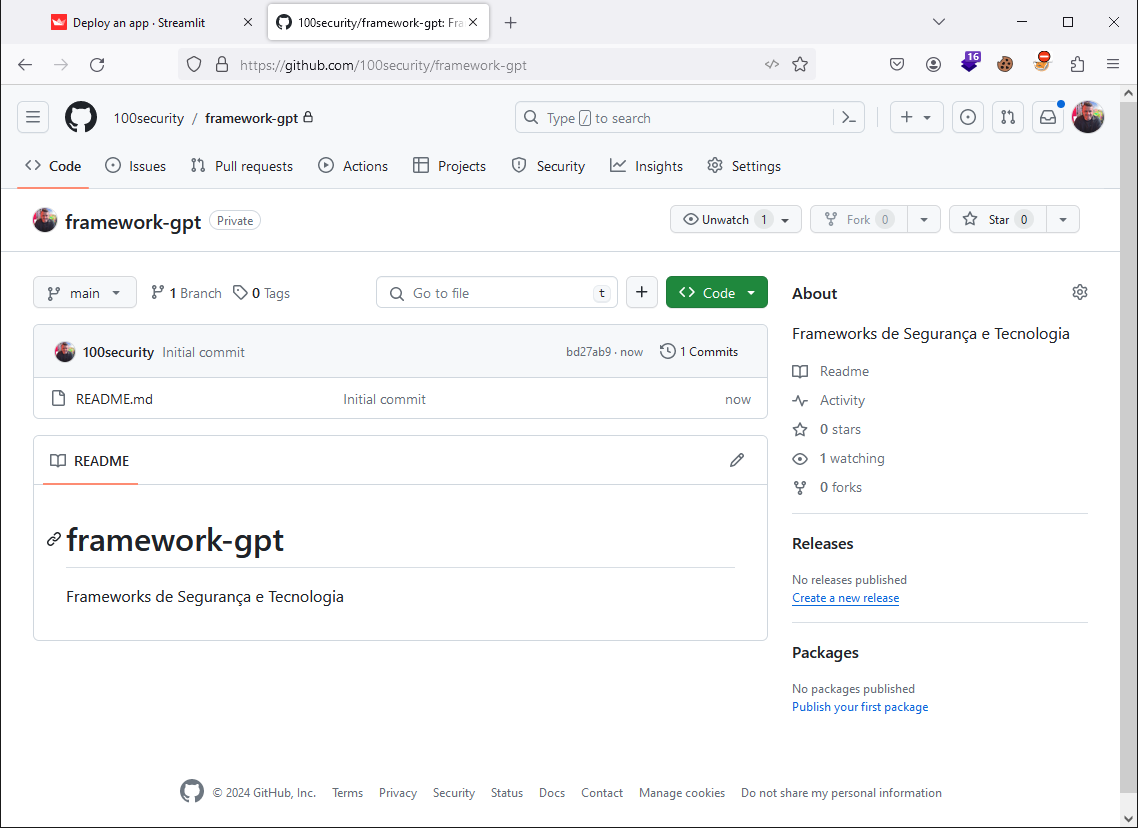Expand the main branch dropdown

coord(85,292)
